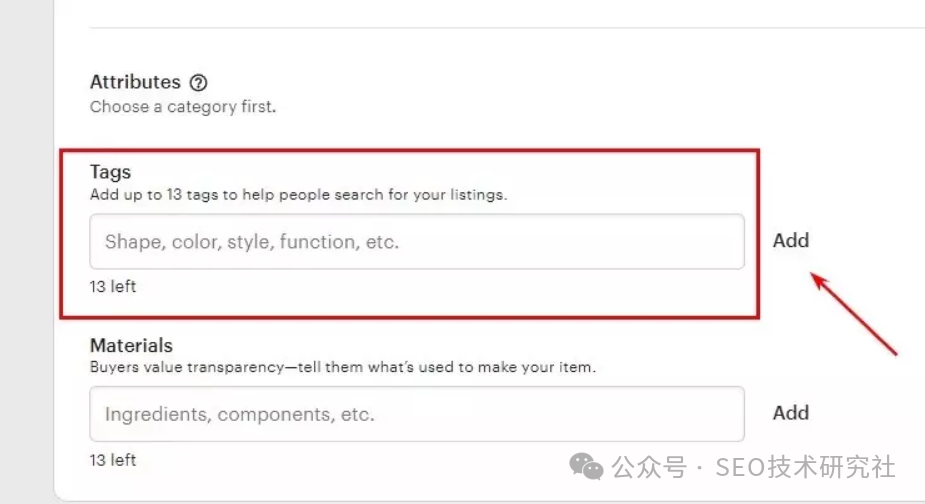This screenshot has width=925, height=504.
Task: Focus the Materials ingredients input field
Action: coord(416,414)
